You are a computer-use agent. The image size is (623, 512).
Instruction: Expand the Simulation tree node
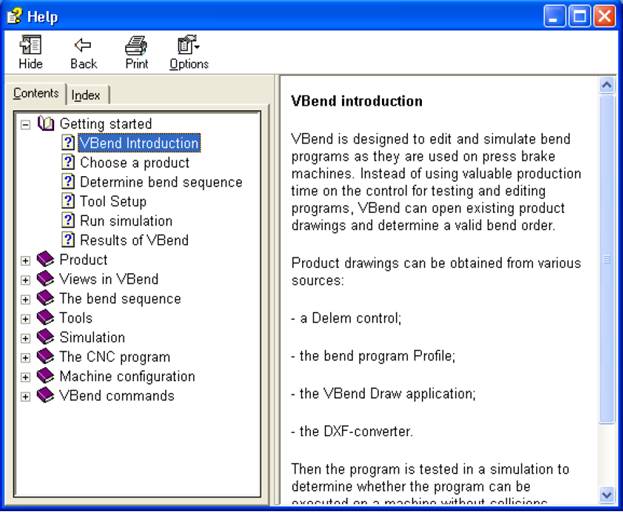tap(25, 338)
